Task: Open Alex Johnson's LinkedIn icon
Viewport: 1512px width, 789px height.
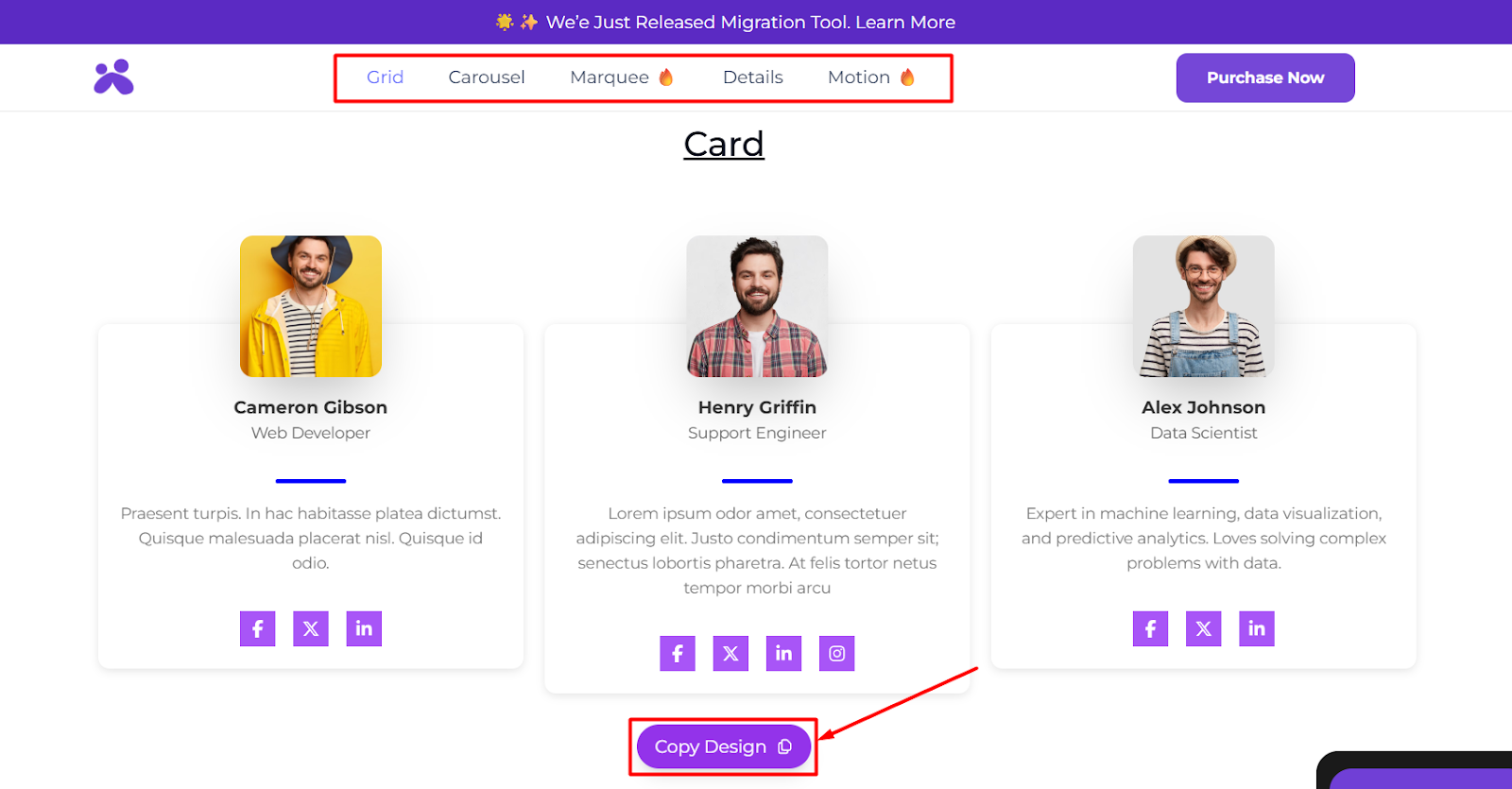Action: 1256,628
